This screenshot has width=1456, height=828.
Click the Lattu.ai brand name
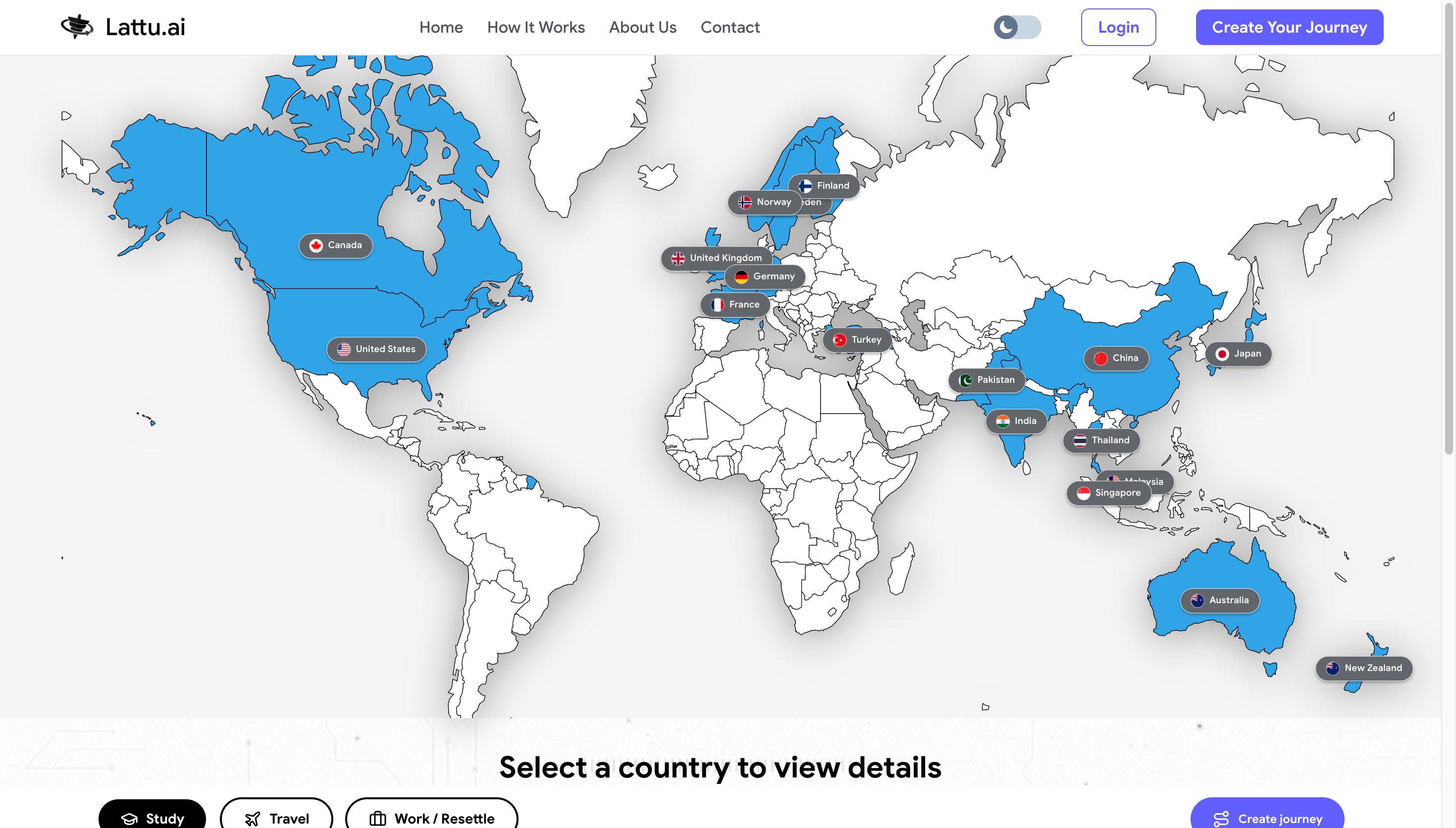pyautogui.click(x=145, y=27)
